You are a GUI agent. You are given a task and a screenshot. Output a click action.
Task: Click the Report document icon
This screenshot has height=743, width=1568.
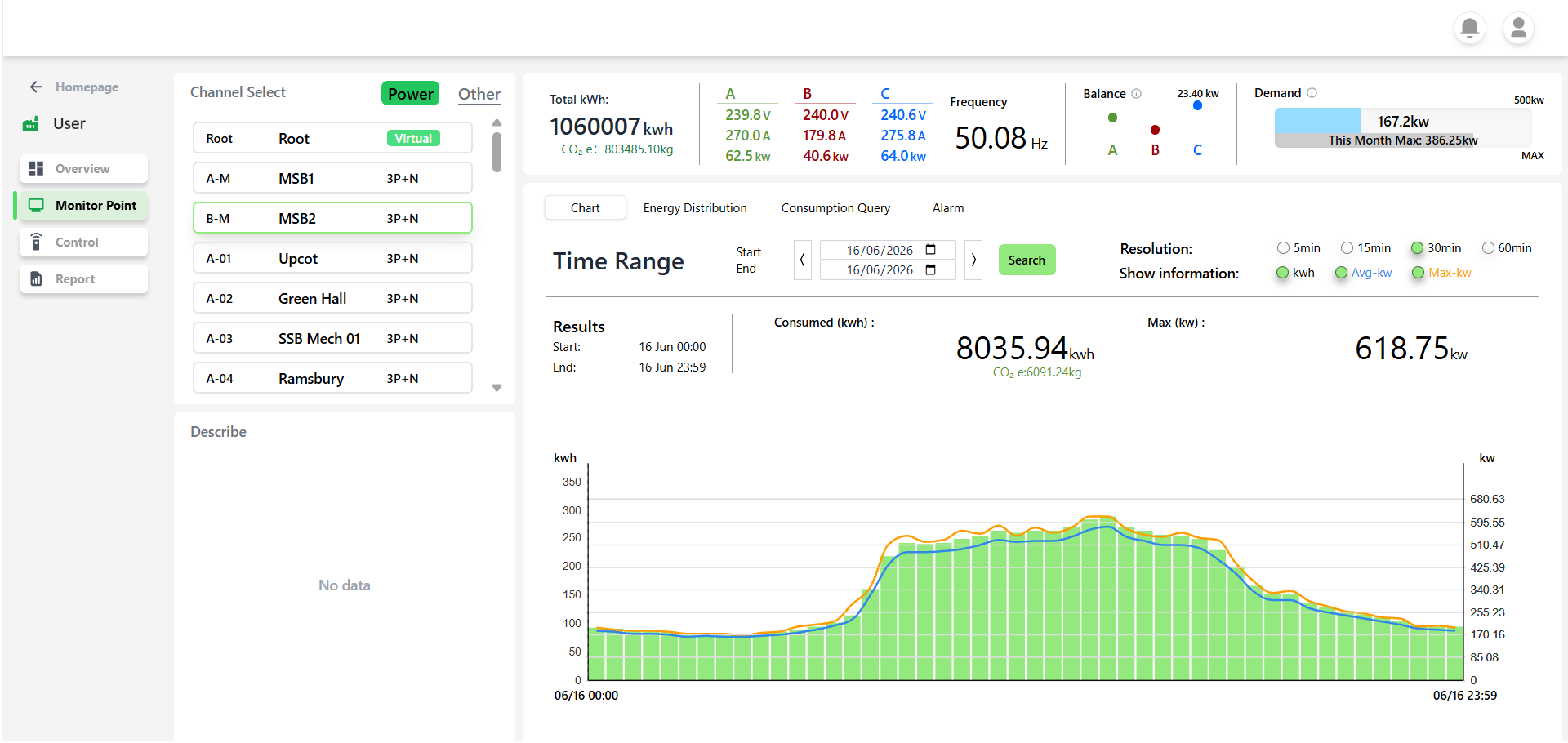(x=36, y=278)
